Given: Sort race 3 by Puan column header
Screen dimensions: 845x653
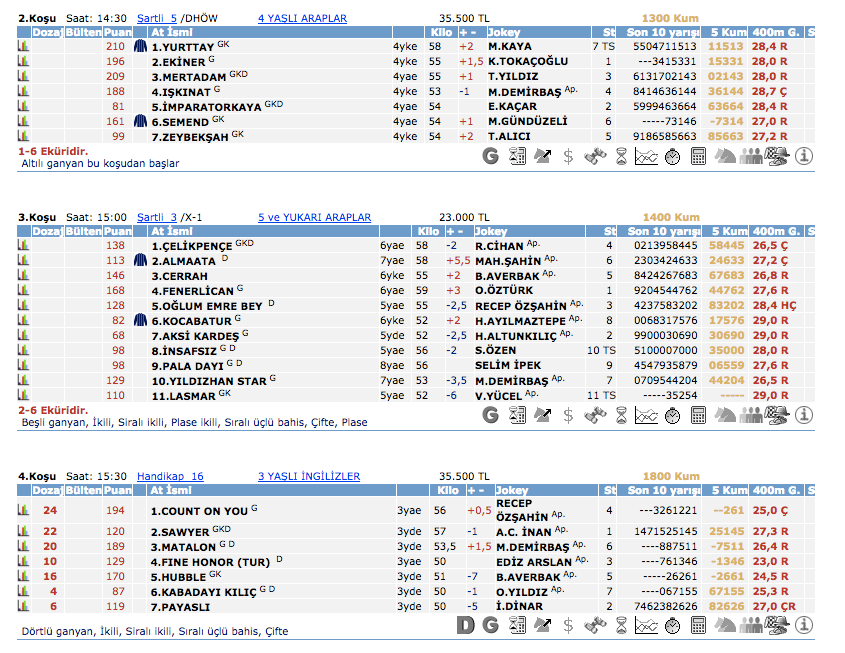Looking at the screenshot, I should (117, 231).
